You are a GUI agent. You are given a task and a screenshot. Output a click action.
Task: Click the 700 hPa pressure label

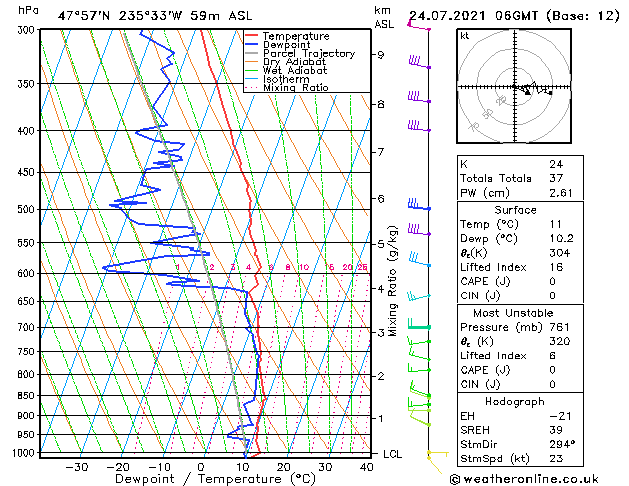[28, 328]
